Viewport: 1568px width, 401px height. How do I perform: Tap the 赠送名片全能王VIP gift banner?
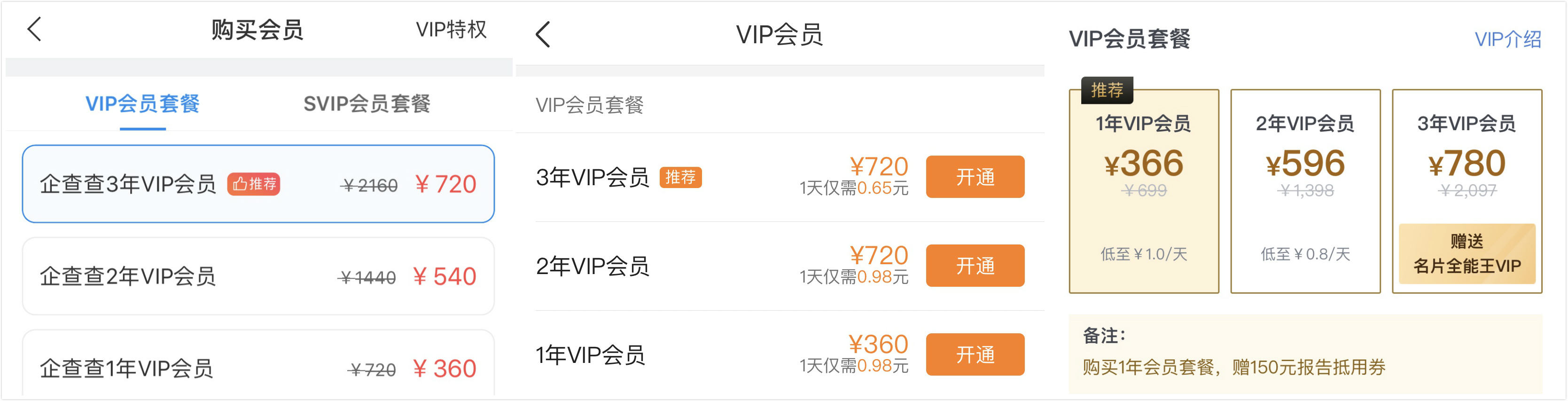(x=1467, y=253)
